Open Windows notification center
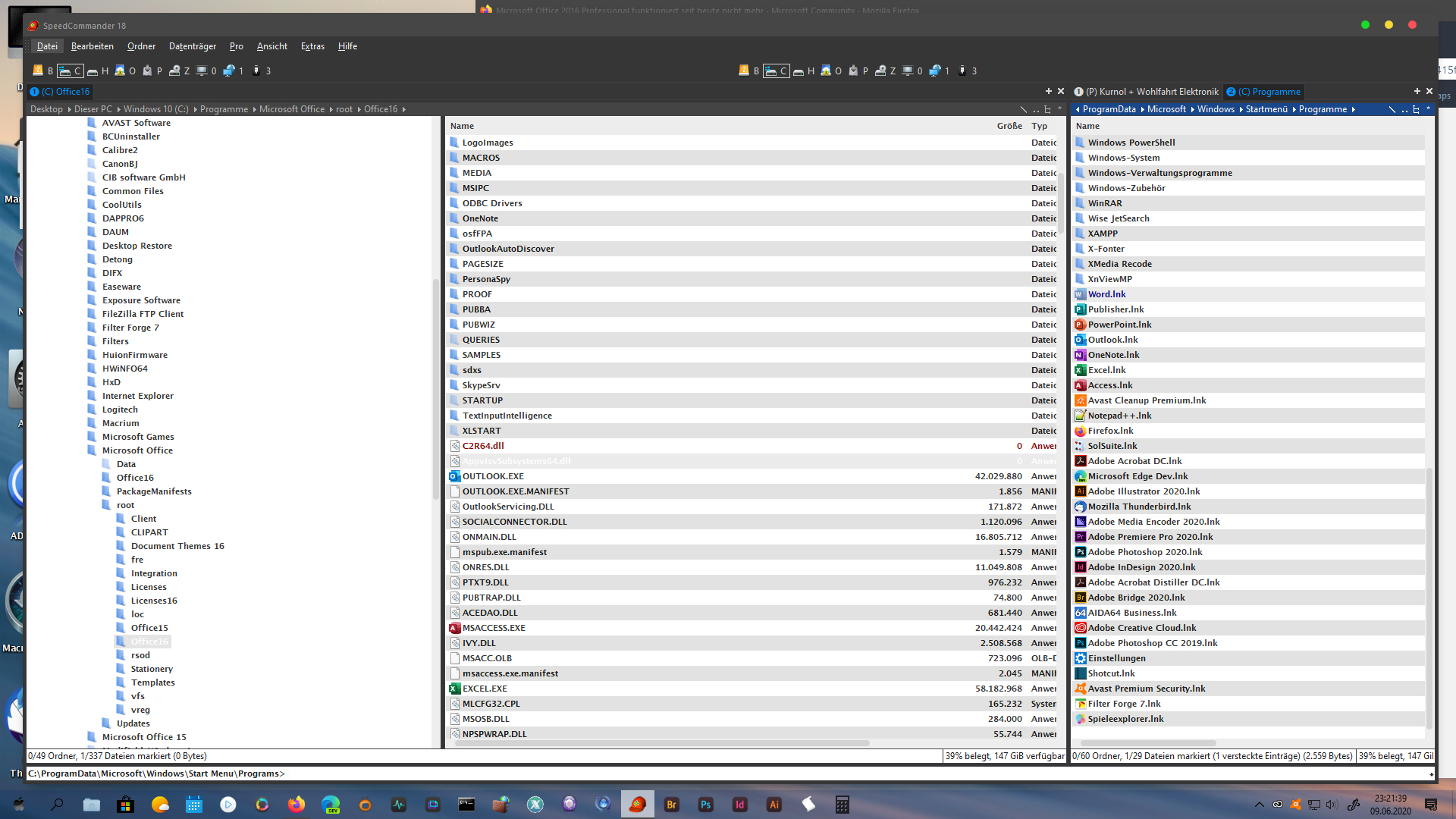Screen dimensions: 1456x819 pos(1431,805)
